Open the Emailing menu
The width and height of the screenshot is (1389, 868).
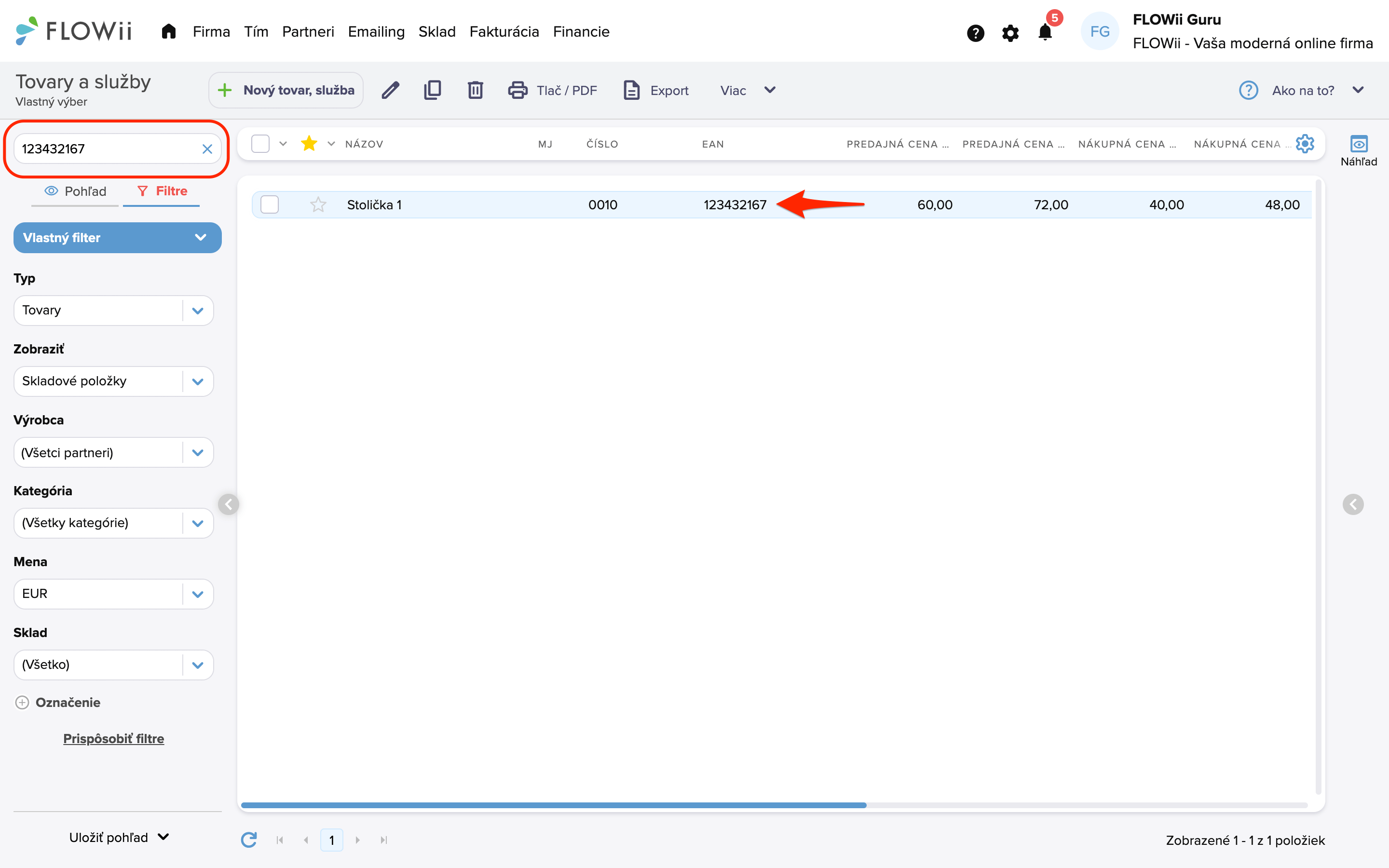pos(376,31)
